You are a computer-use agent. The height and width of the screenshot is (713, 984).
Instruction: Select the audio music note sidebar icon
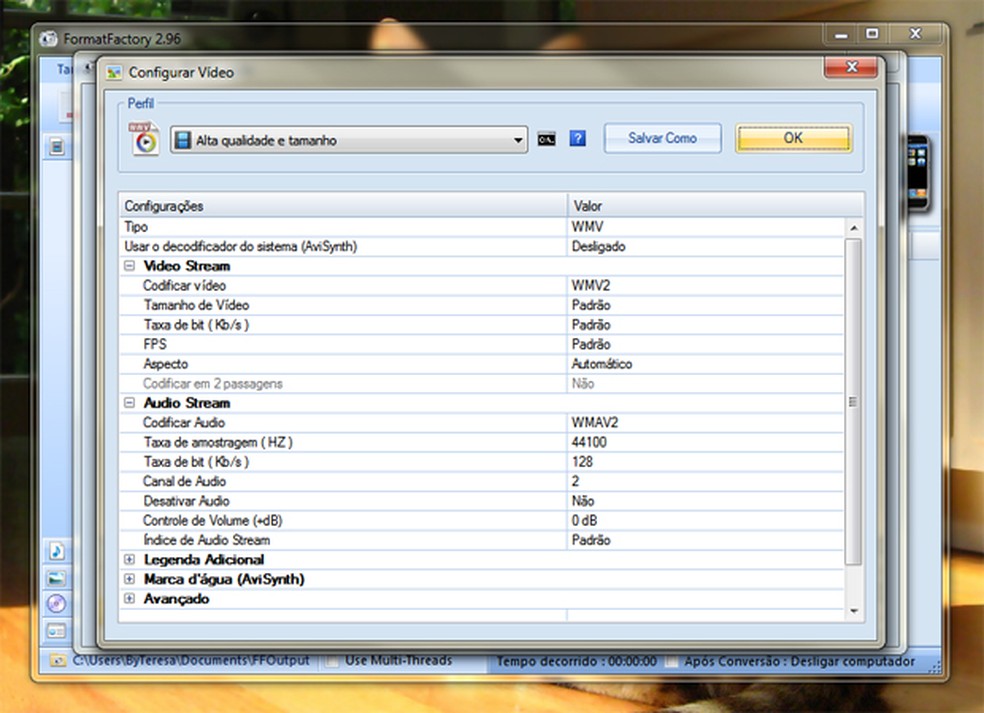pos(56,551)
